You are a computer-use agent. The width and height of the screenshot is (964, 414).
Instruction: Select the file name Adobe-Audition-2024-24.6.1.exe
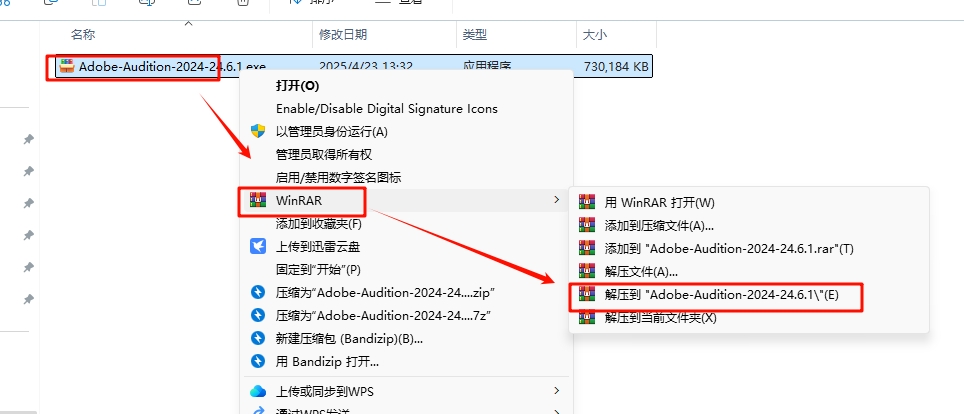pos(172,66)
